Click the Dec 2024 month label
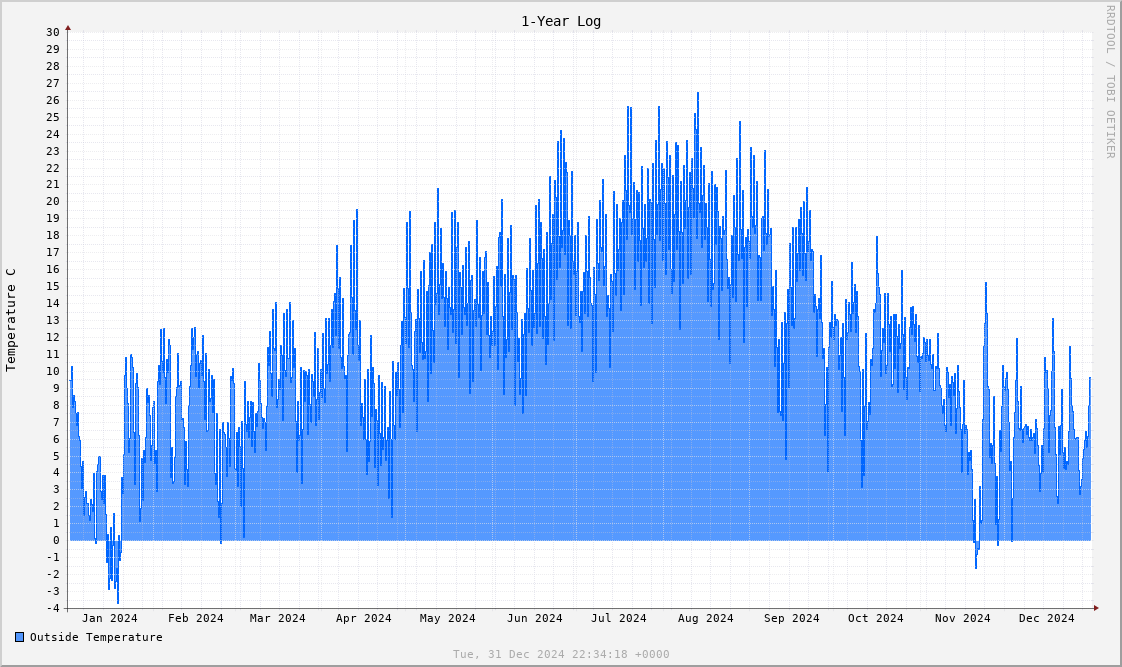1122x667 pixels. click(1047, 618)
